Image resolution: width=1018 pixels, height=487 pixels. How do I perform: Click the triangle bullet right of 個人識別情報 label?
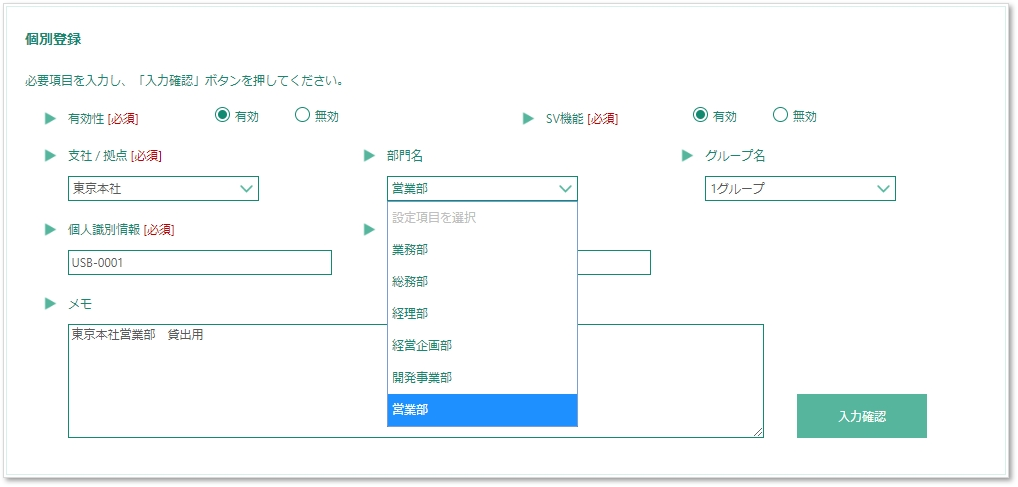click(369, 229)
